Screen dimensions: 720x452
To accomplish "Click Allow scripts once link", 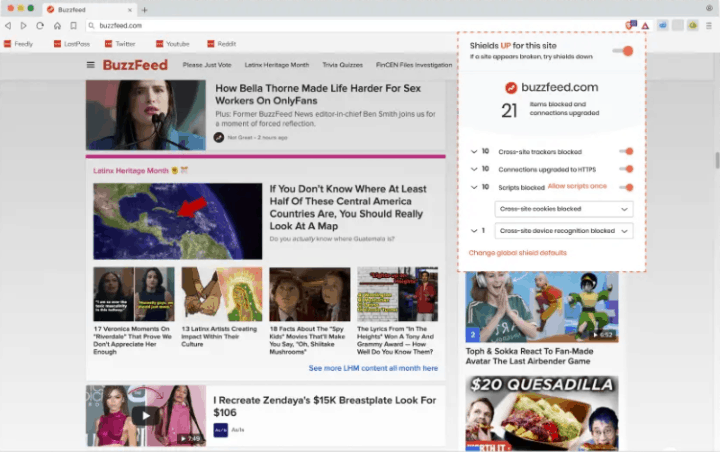I will pos(577,186).
